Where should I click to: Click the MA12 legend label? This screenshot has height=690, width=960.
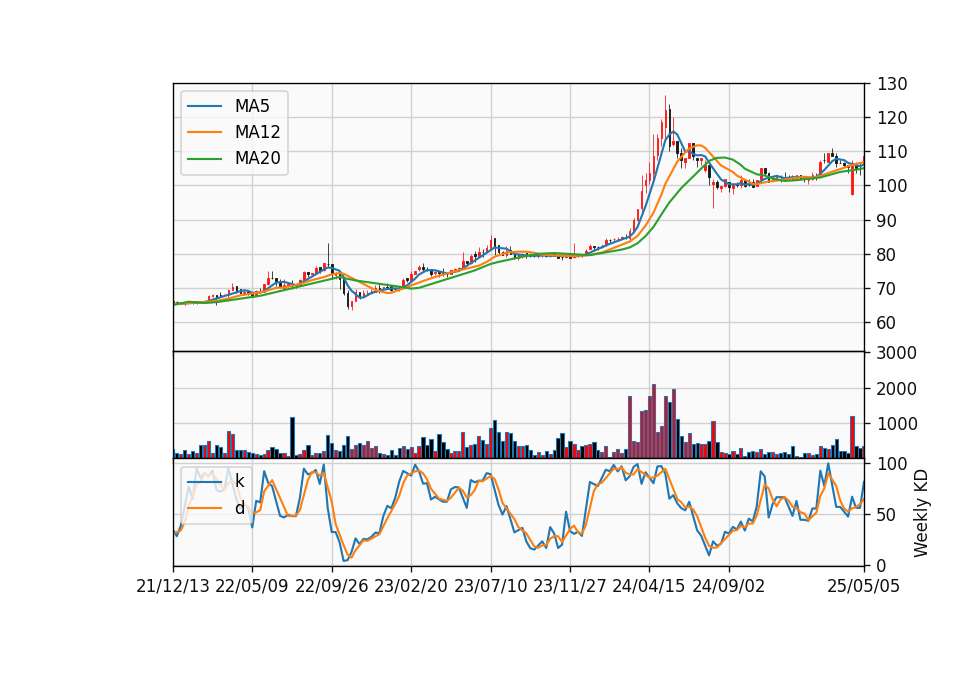[x=257, y=132]
